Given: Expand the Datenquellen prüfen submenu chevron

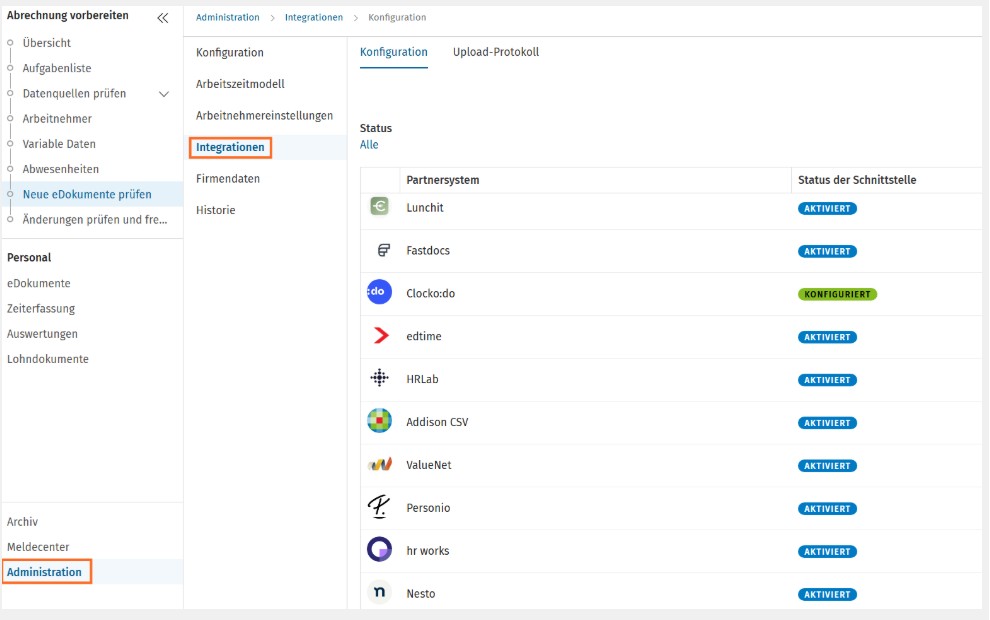Looking at the screenshot, I should (x=164, y=94).
